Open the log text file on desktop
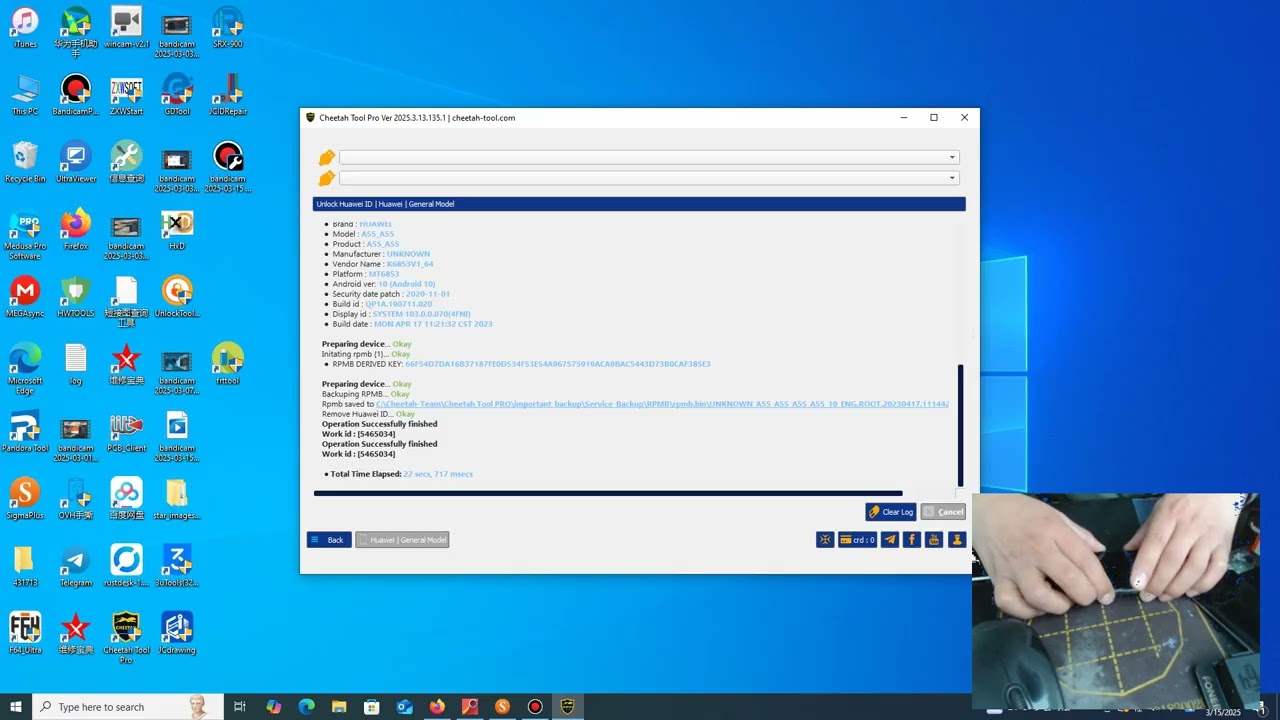Screen dimensions: 1280x720 (76, 364)
